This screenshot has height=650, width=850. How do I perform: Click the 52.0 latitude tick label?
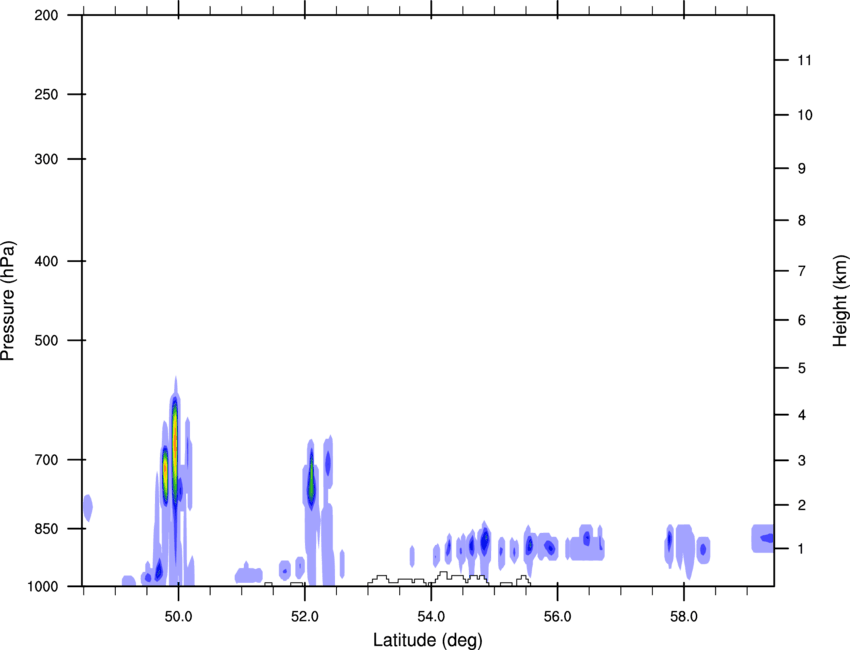point(305,617)
